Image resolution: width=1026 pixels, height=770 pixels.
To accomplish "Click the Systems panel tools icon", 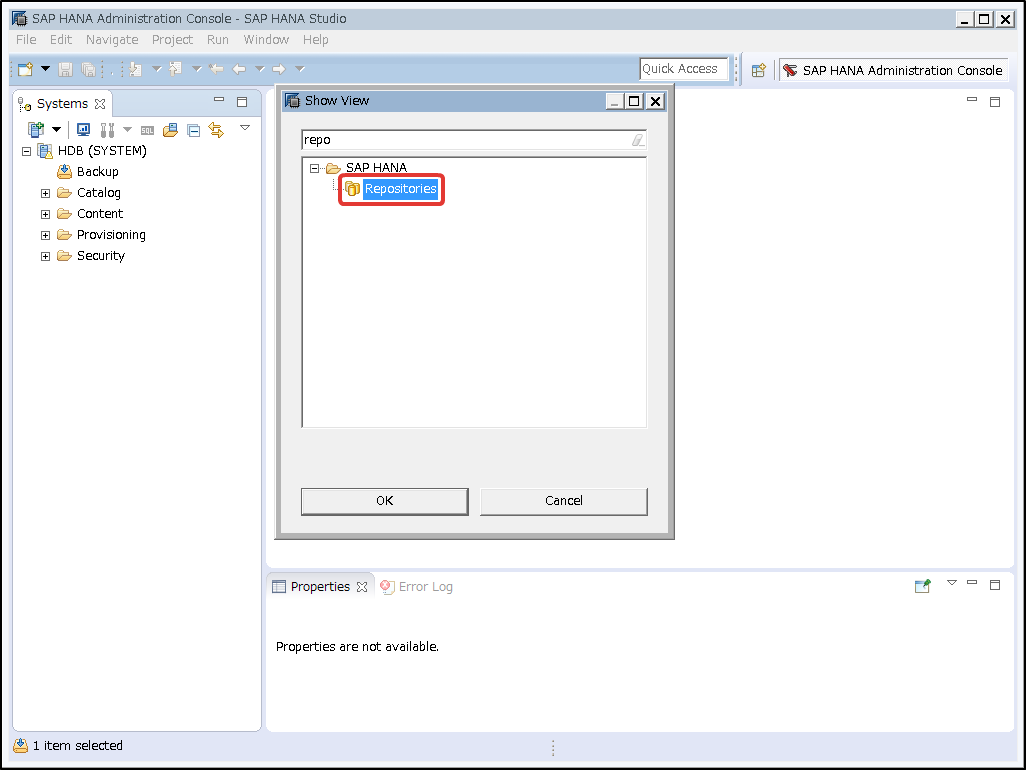I will (x=107, y=130).
